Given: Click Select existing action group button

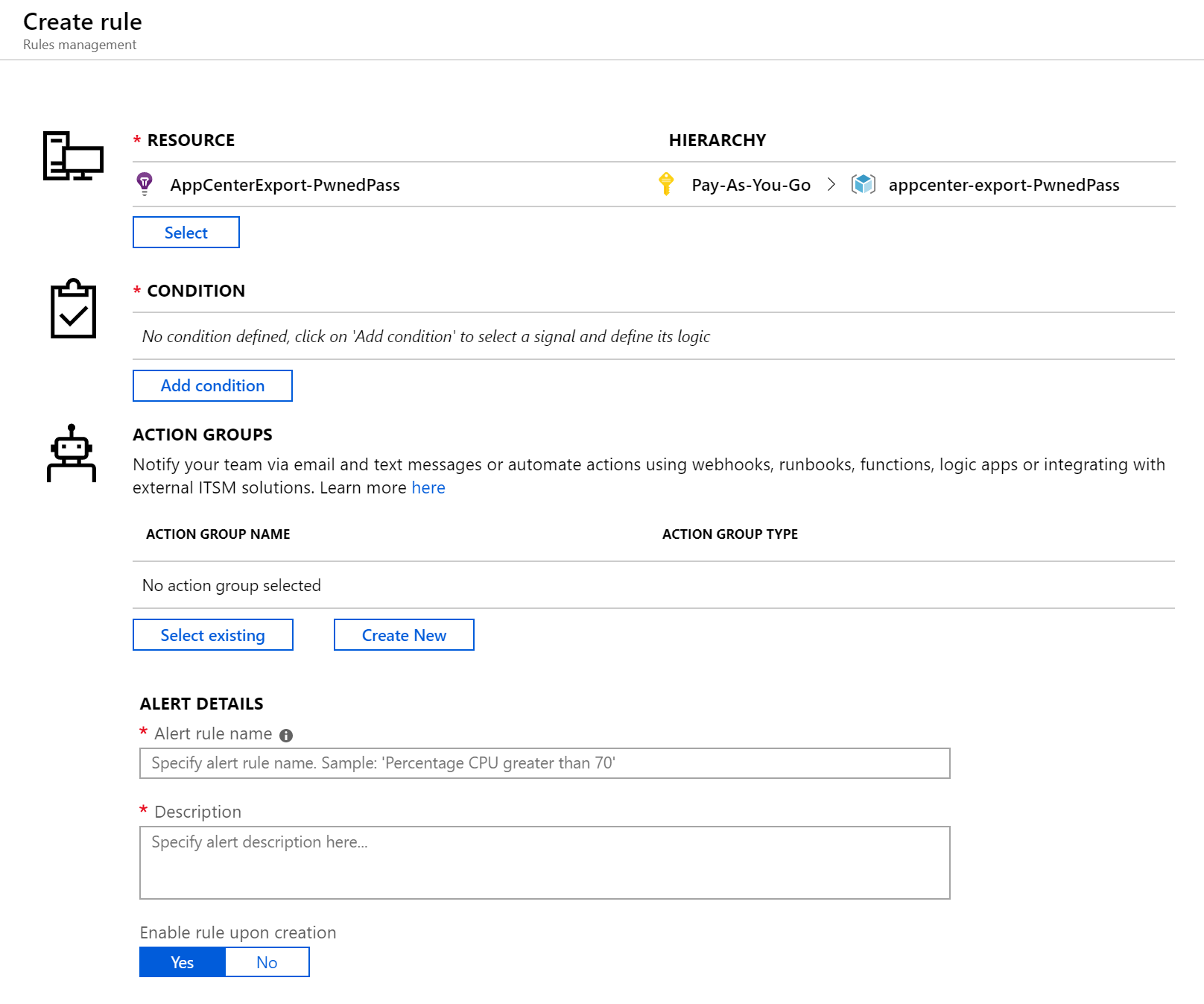Looking at the screenshot, I should (x=213, y=635).
